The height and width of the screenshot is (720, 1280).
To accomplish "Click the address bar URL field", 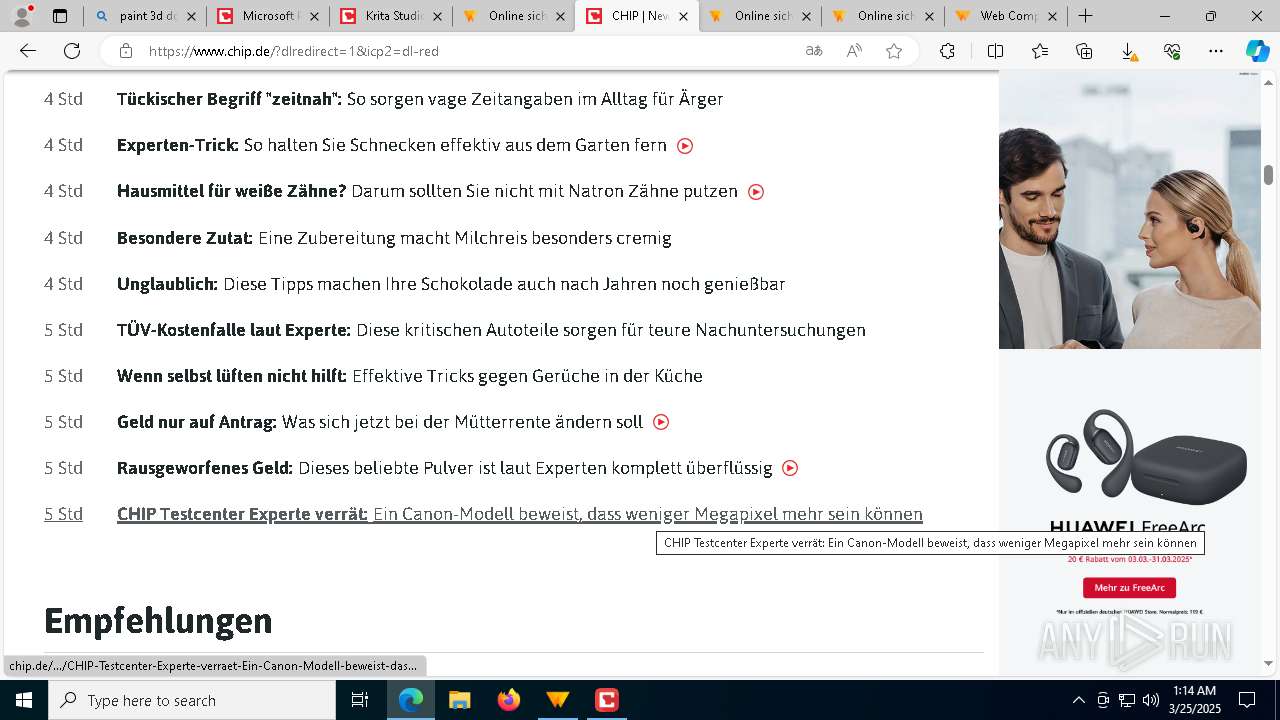I will [470, 51].
